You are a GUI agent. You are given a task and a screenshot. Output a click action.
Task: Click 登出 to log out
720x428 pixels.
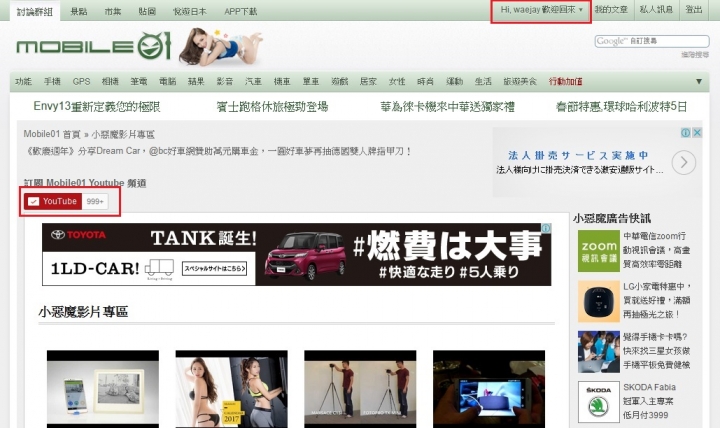[x=694, y=10]
